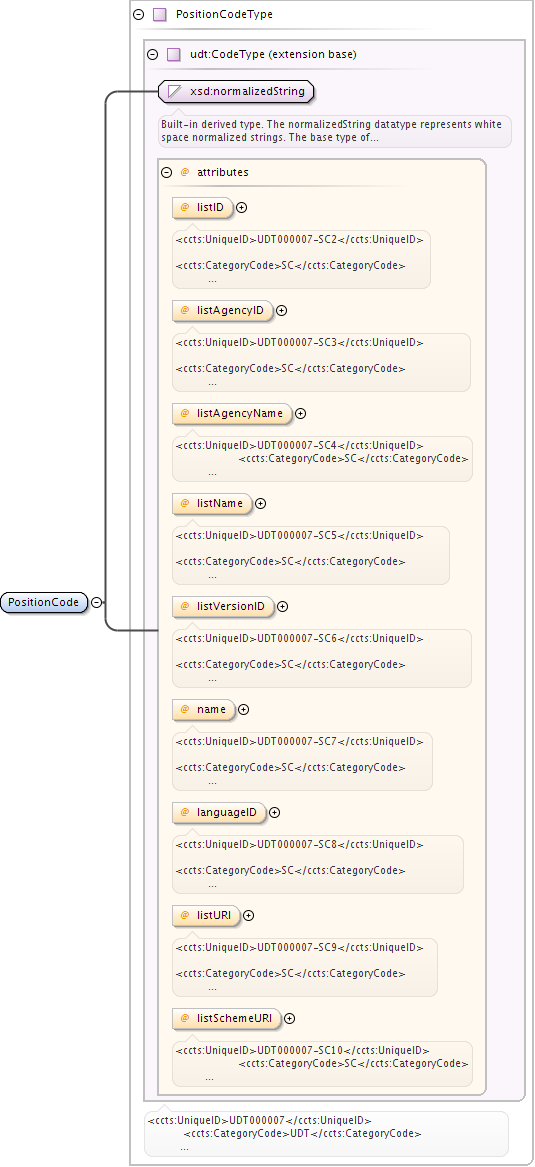Open UDT000007 annotation at diagram bottom

(326, 1134)
